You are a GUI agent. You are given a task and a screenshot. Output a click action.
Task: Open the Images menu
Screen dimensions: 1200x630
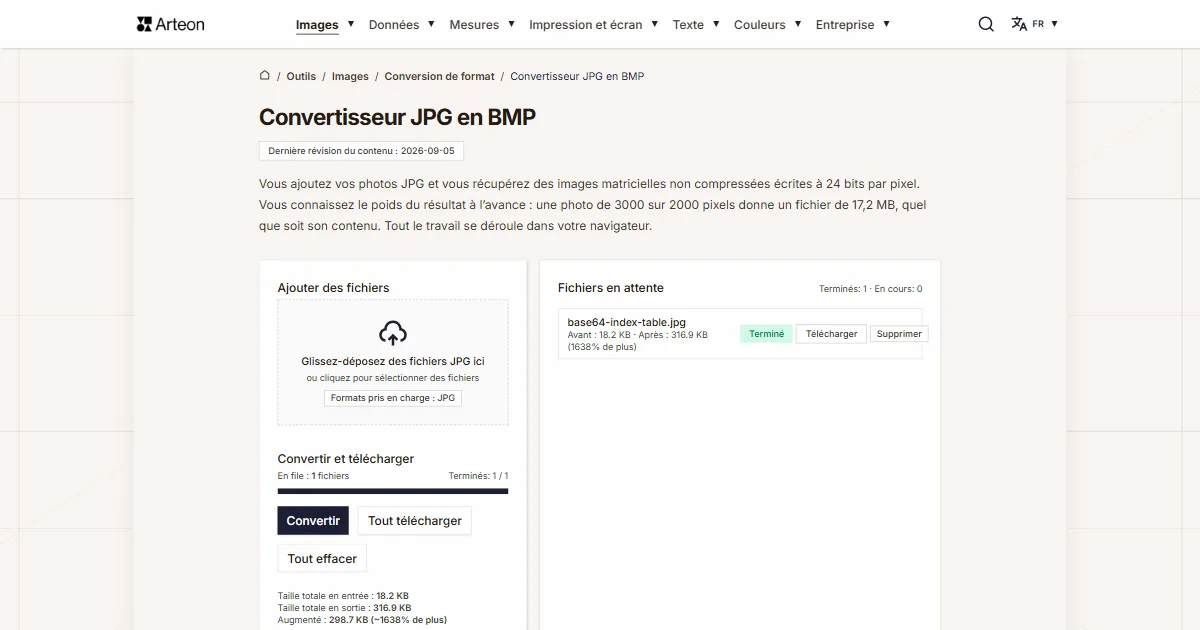pyautogui.click(x=317, y=24)
